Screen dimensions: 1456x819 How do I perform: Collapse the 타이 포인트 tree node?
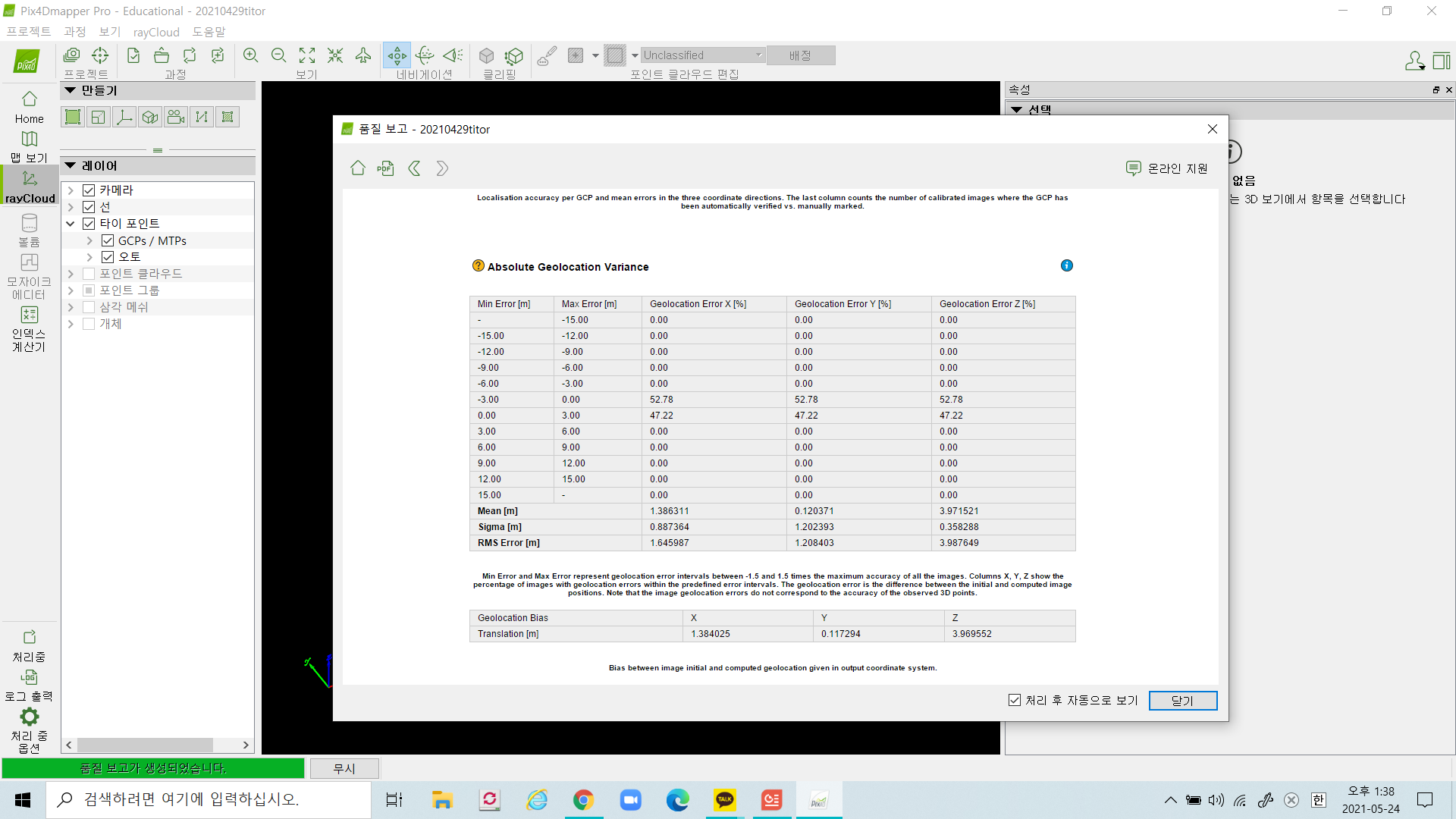coord(71,224)
